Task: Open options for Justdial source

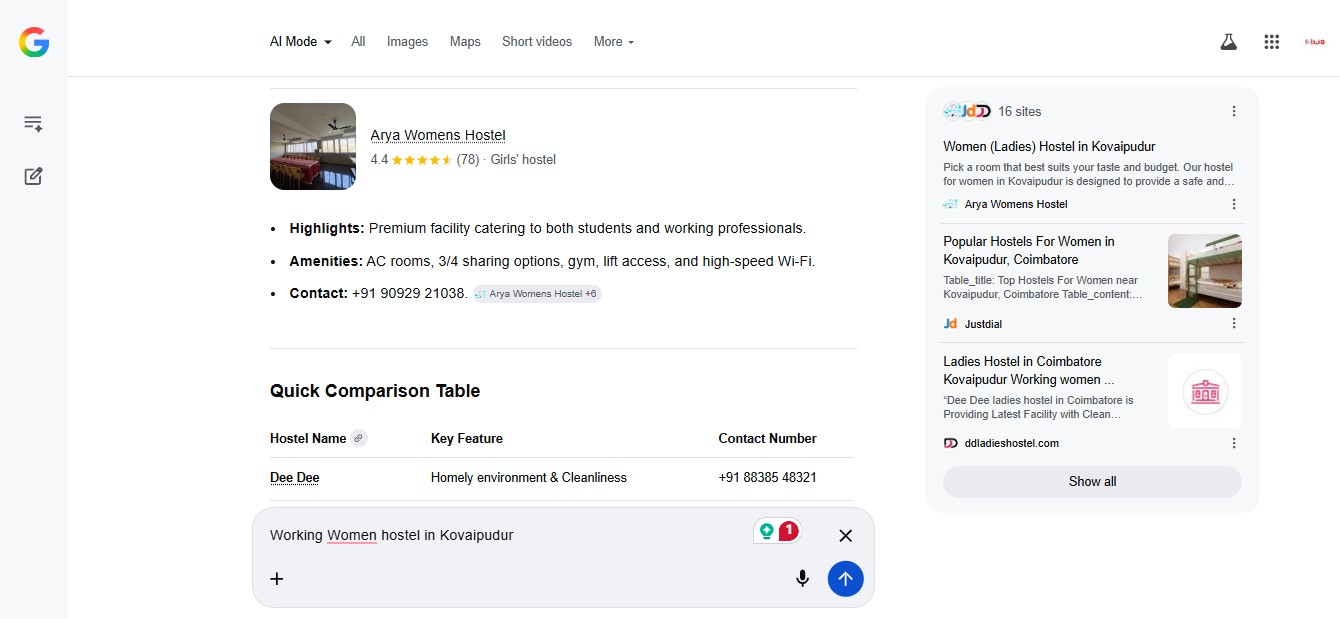Action: pyautogui.click(x=1234, y=323)
